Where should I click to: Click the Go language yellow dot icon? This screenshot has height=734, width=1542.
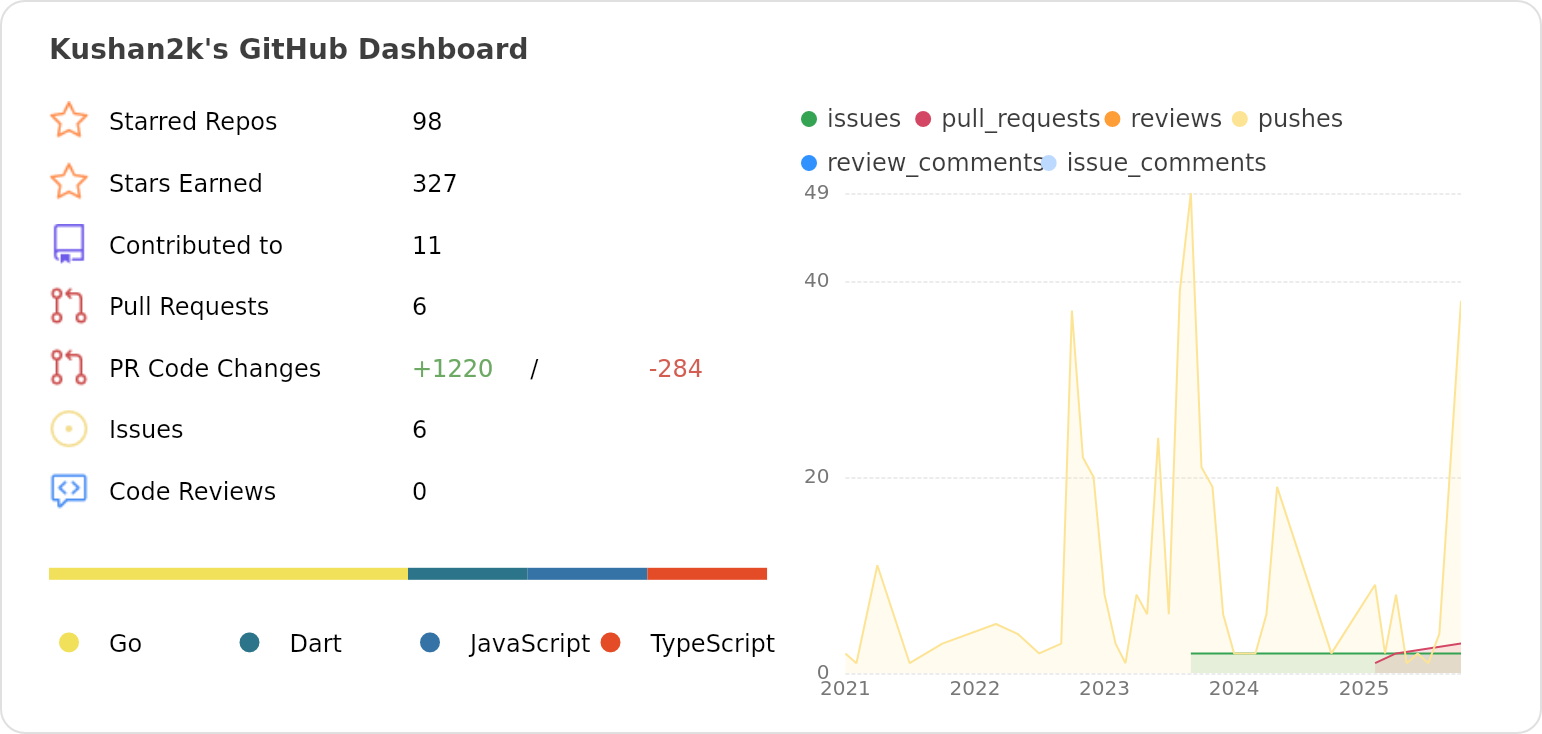[x=68, y=643]
